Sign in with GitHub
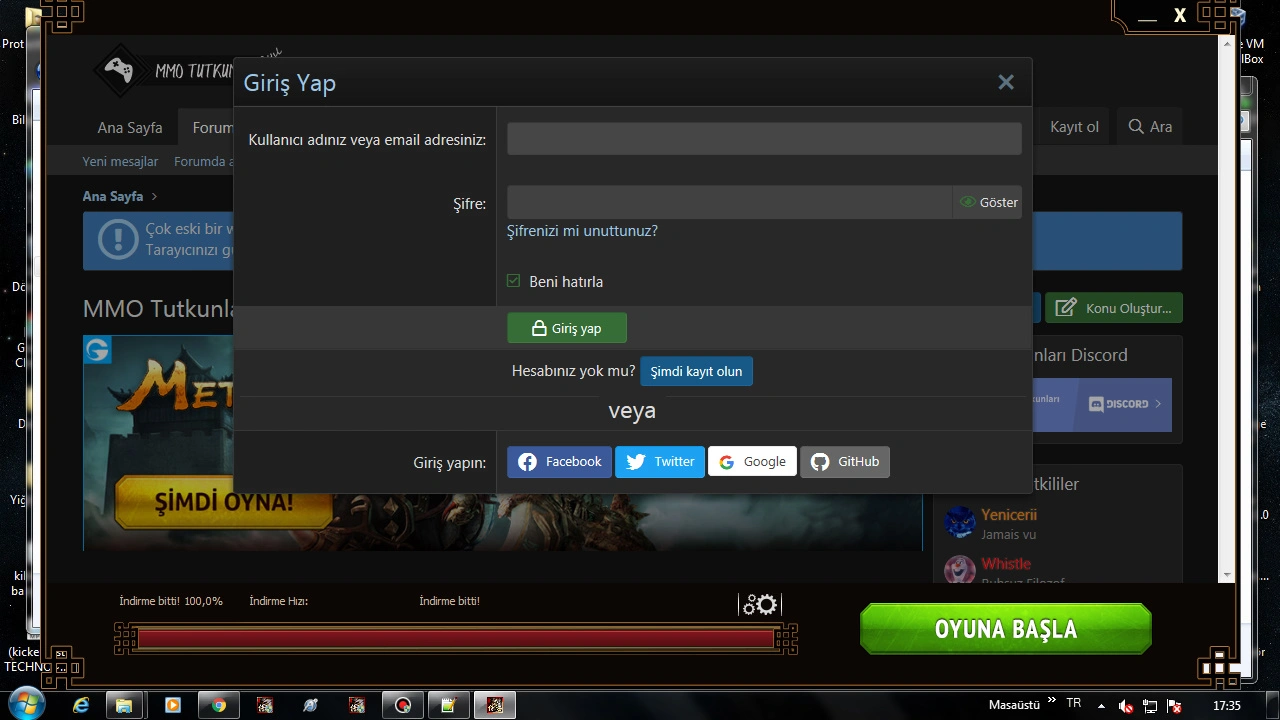This screenshot has width=1280, height=720. click(x=845, y=462)
